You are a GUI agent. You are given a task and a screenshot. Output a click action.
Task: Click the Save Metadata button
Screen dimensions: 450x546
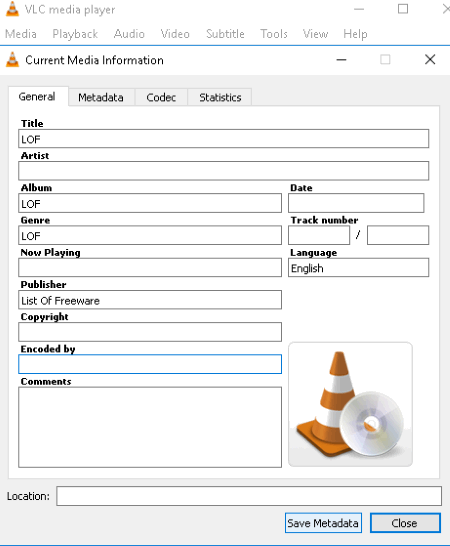323,523
